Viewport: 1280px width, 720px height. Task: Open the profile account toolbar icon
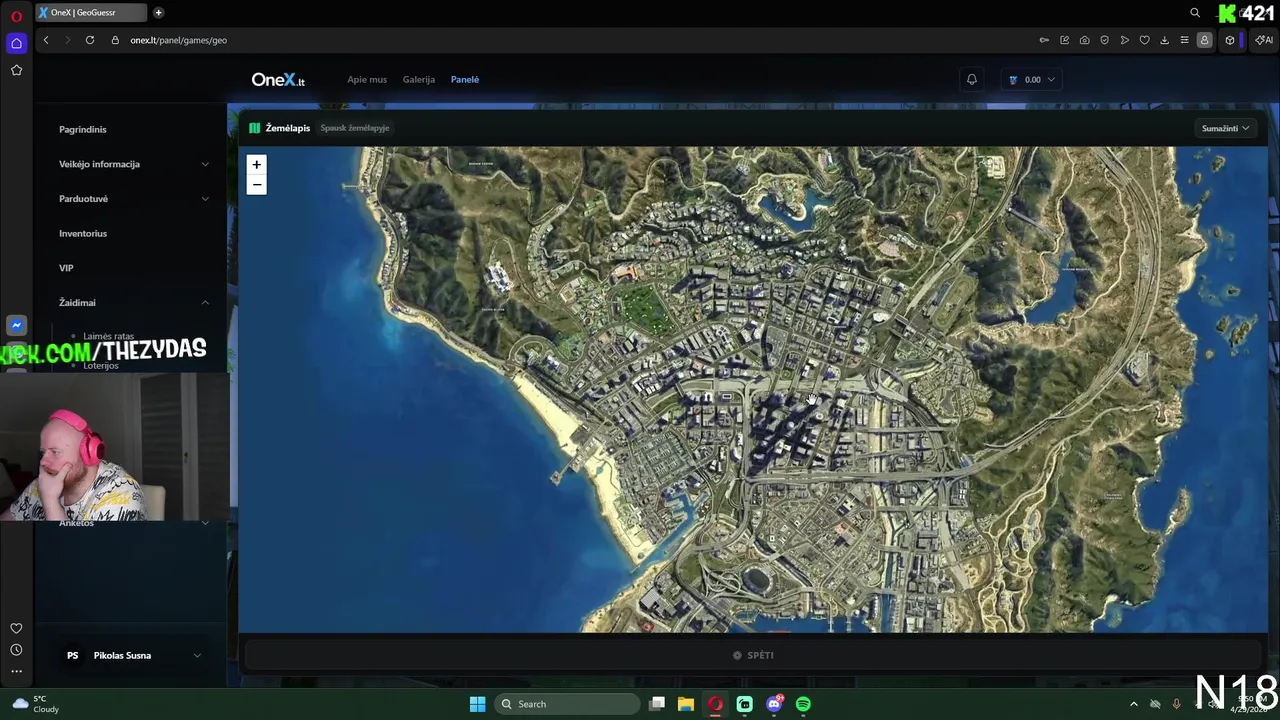(1204, 40)
